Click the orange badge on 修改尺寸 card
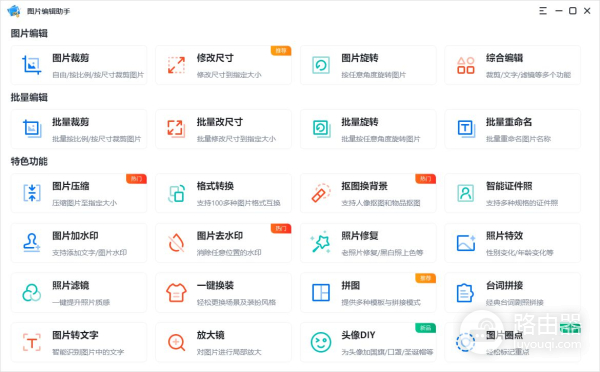 click(x=281, y=51)
